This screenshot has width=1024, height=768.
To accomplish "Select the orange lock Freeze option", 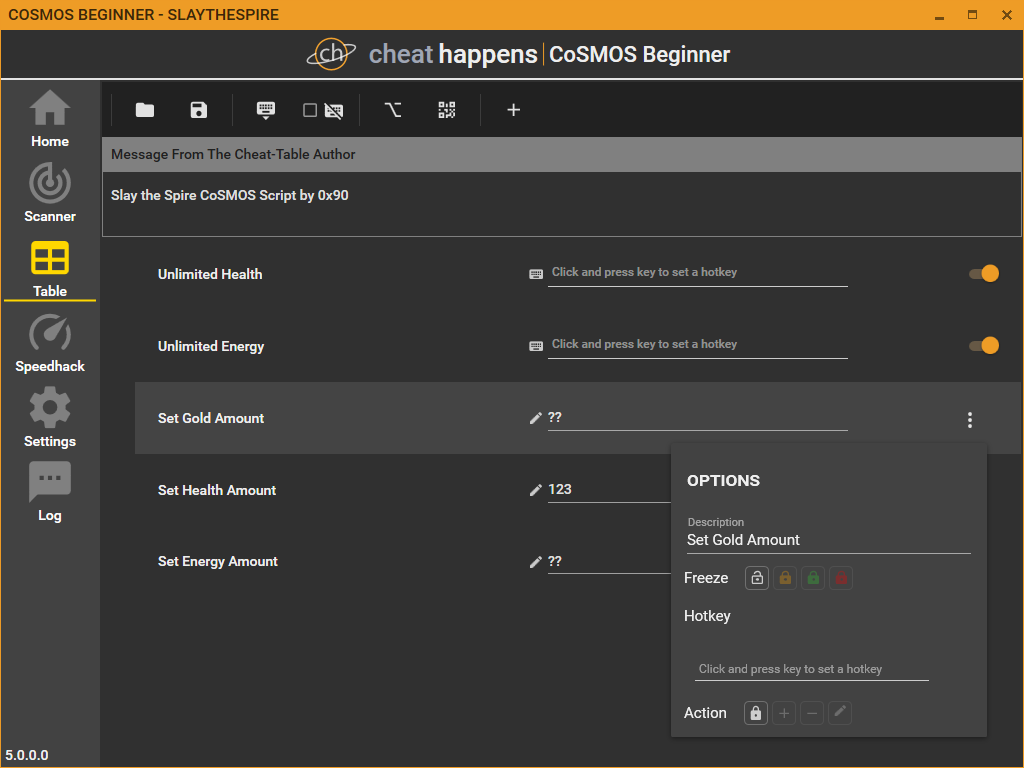I will click(x=785, y=578).
